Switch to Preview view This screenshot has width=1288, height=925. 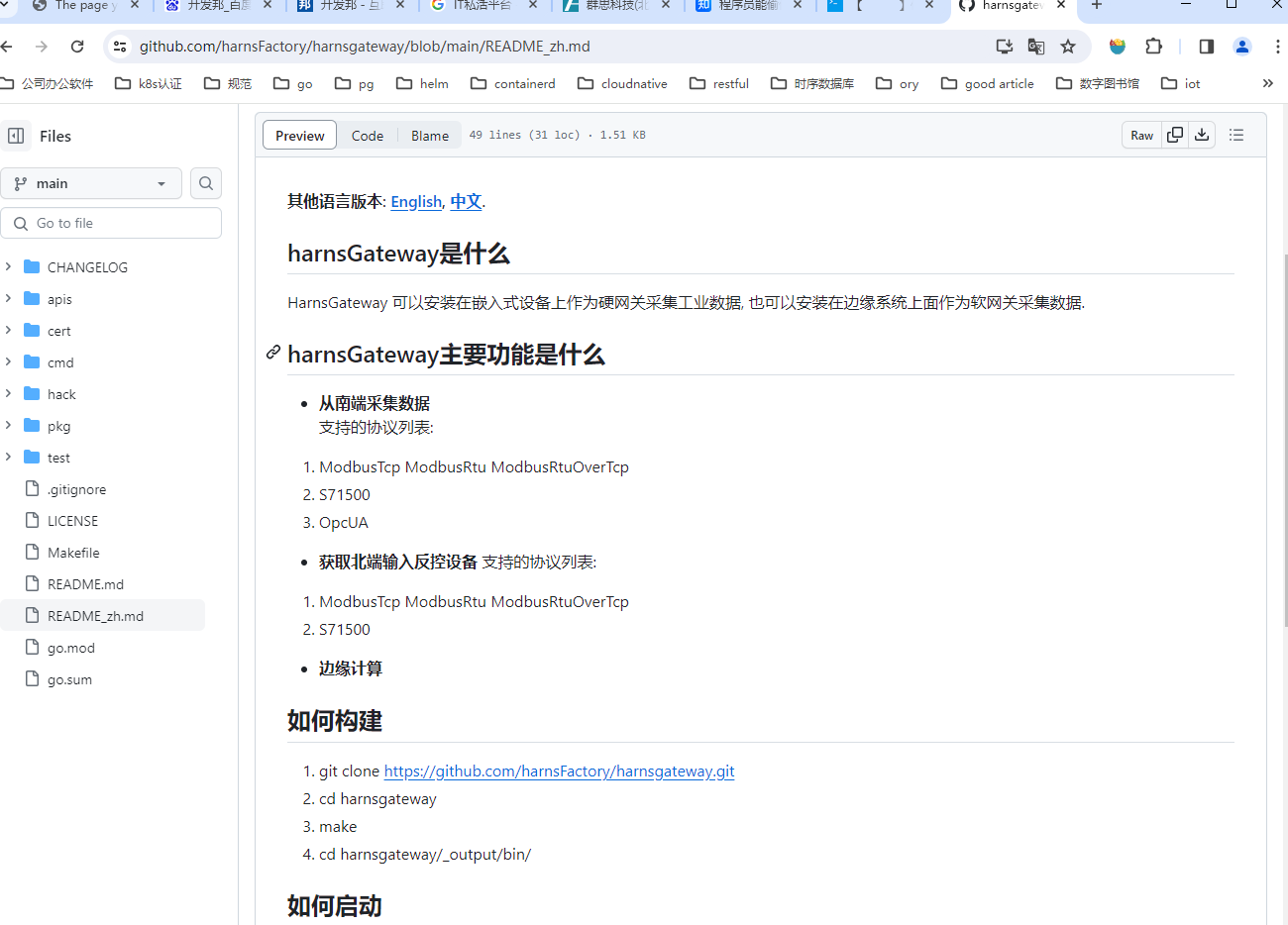(x=299, y=136)
